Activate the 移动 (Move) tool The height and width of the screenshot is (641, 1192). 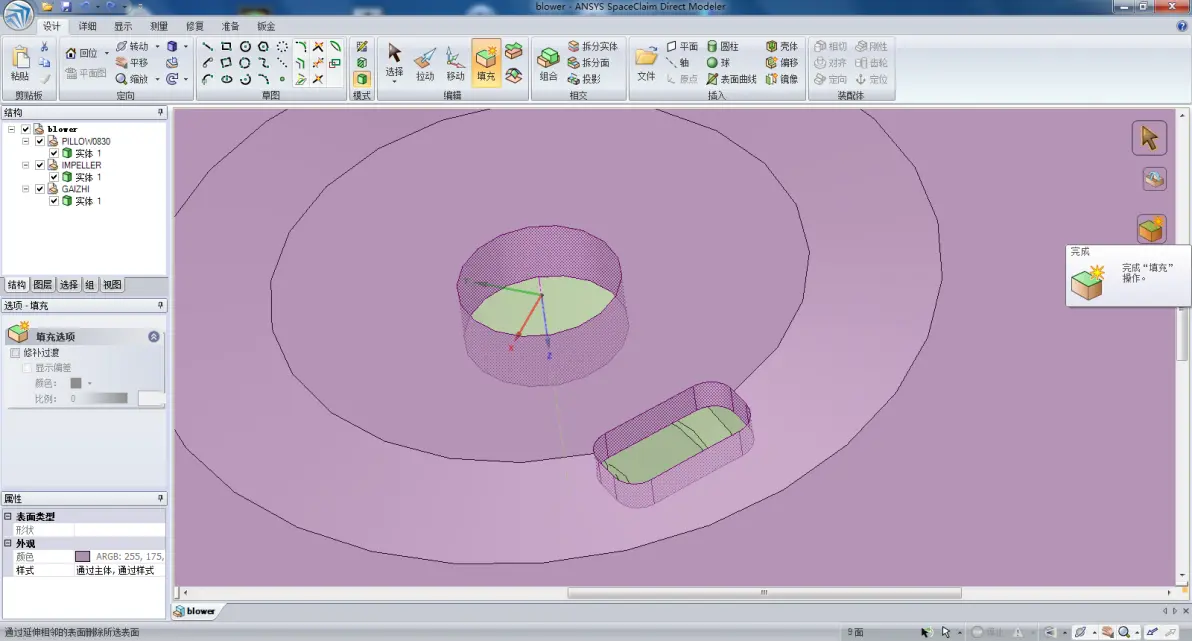click(x=455, y=64)
